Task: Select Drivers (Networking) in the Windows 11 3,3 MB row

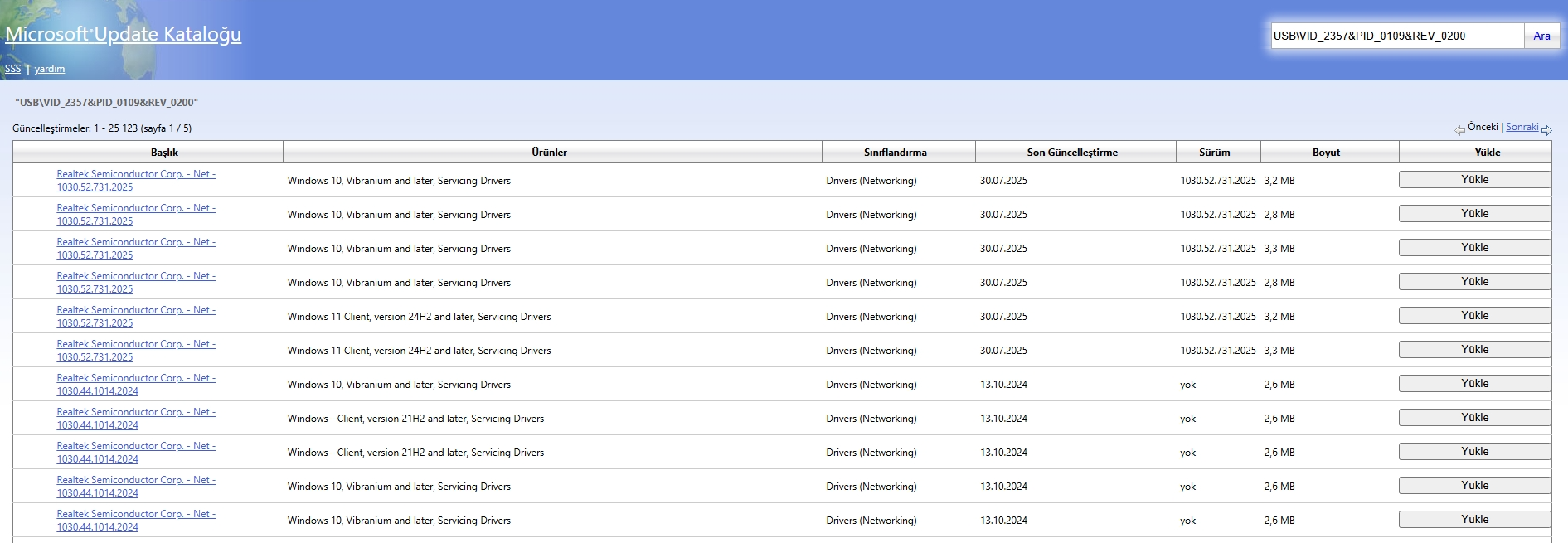Action: tap(871, 351)
